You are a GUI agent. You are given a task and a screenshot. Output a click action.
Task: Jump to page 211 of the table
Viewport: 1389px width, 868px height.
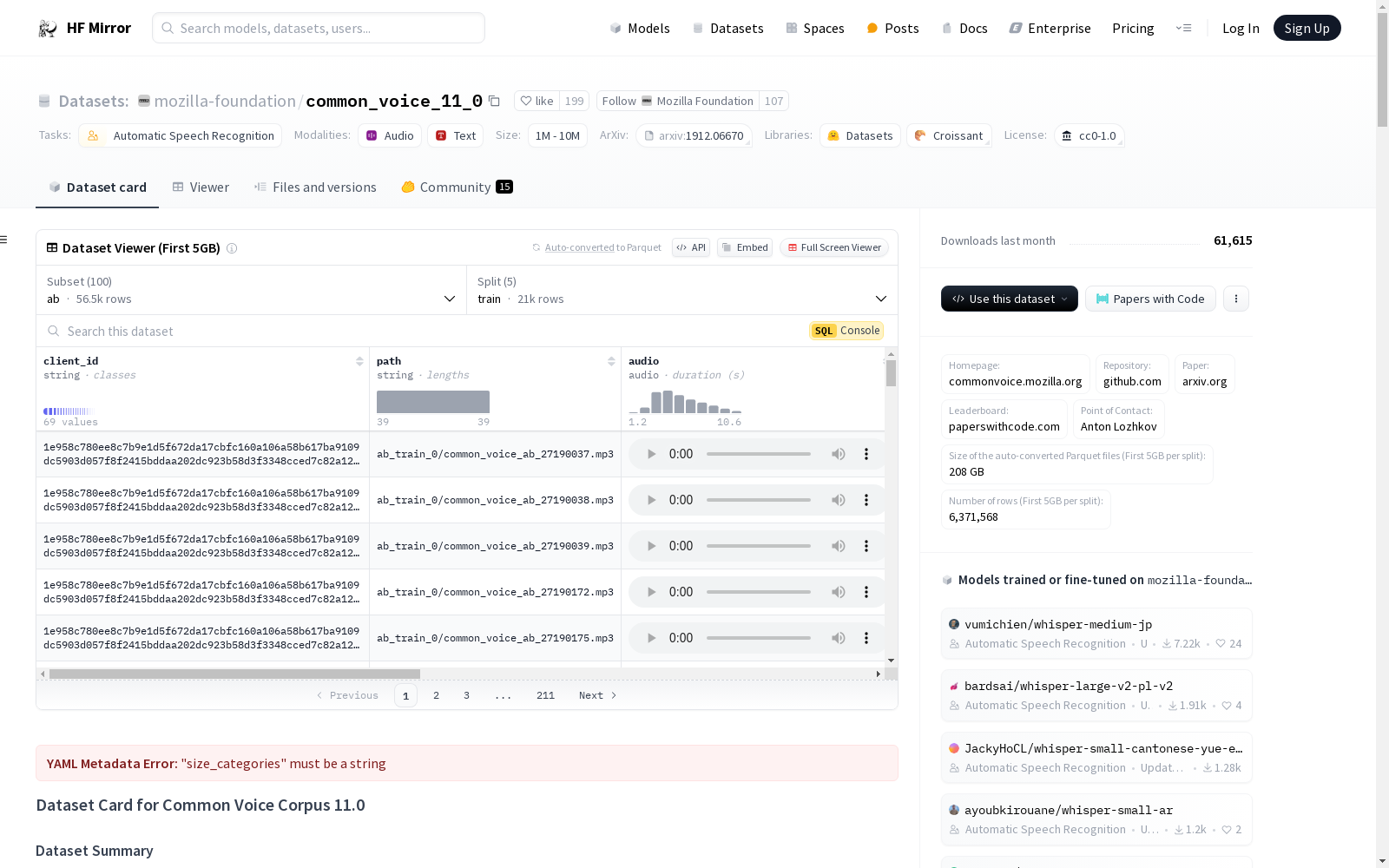pyautogui.click(x=545, y=695)
